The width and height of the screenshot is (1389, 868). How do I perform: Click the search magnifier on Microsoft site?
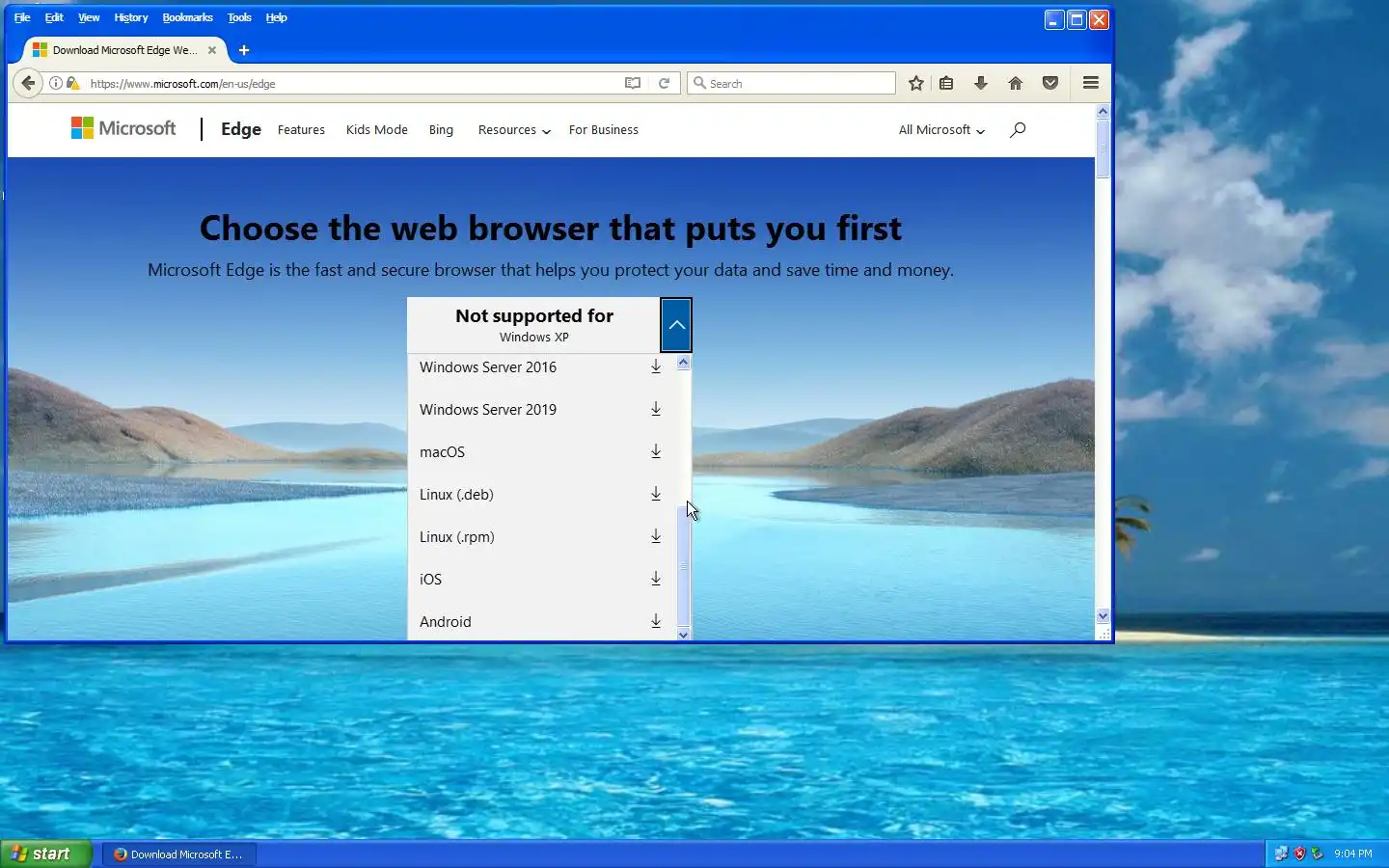click(x=1018, y=129)
